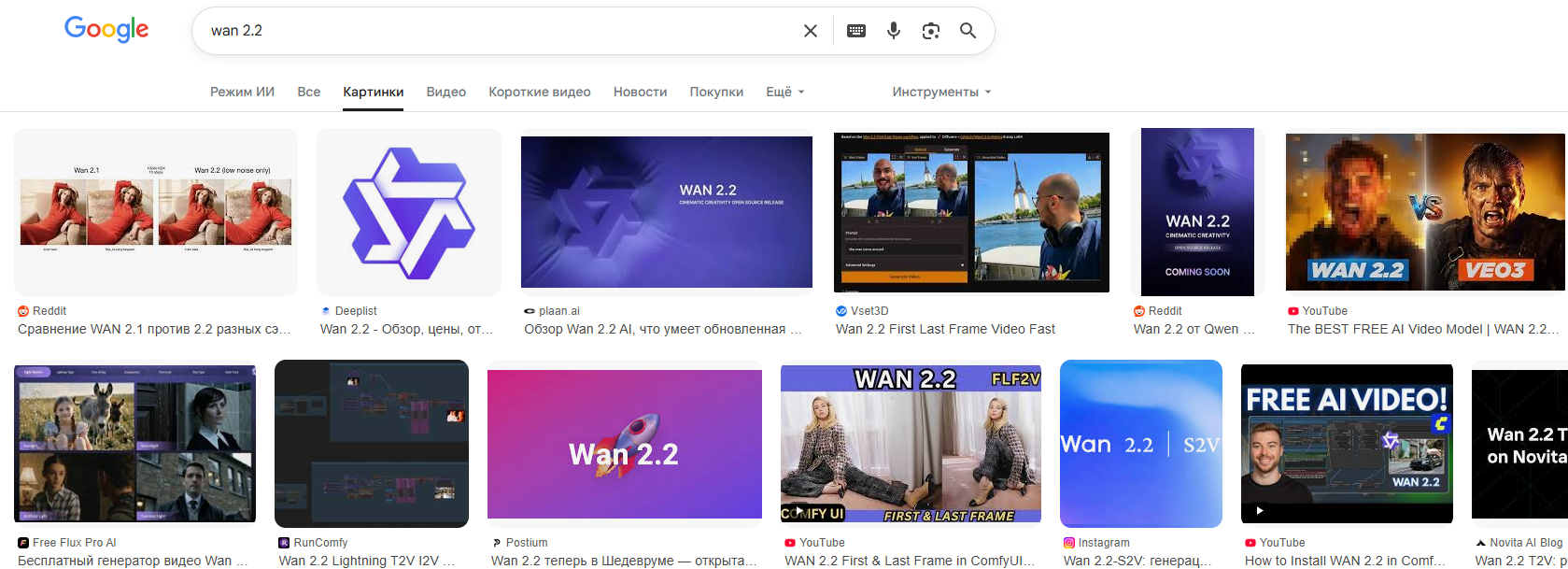Click the RunComfy source favicon
The image size is (1568, 569).
(x=284, y=543)
